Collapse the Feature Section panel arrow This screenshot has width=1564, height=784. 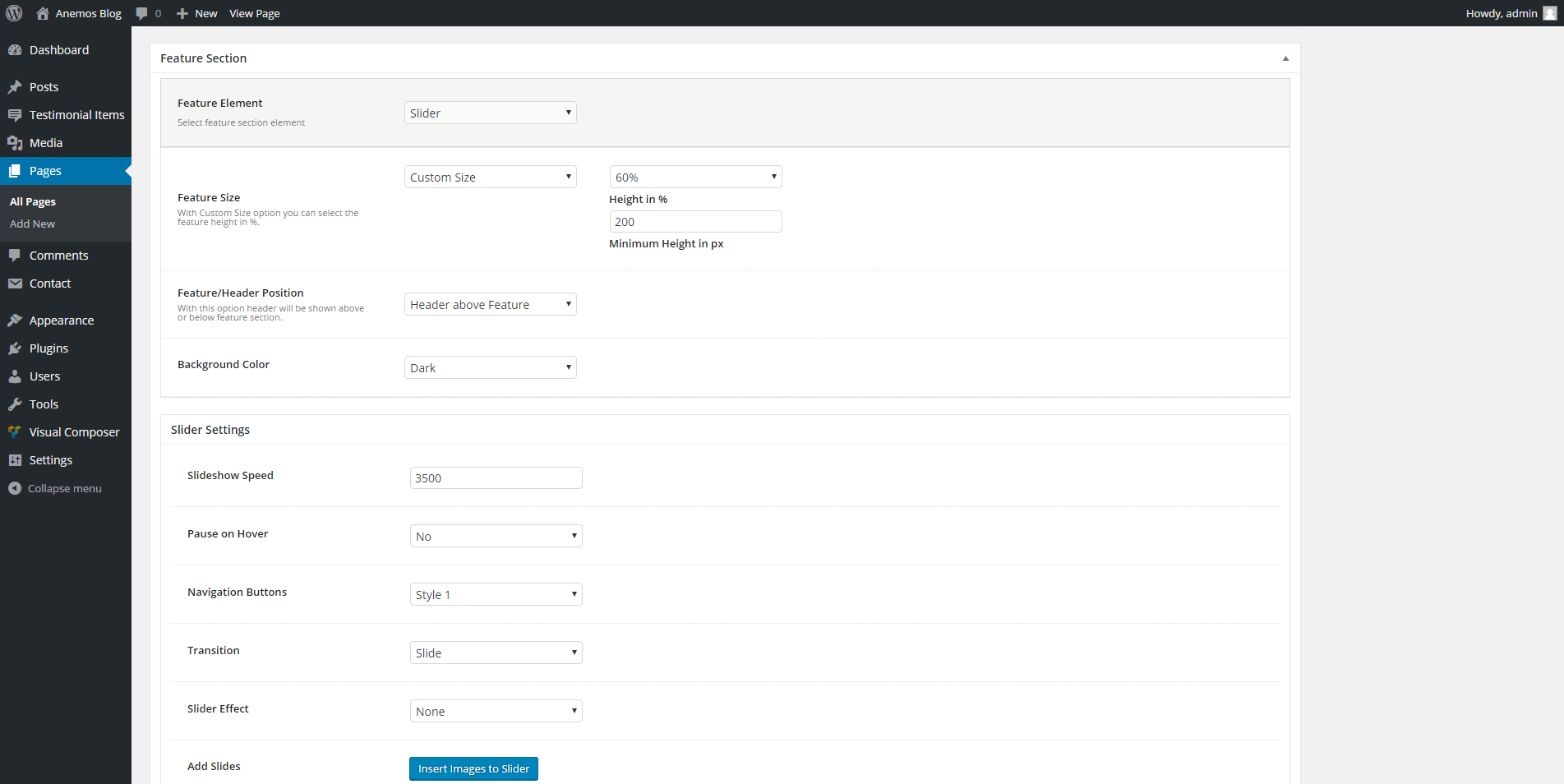[x=1285, y=58]
